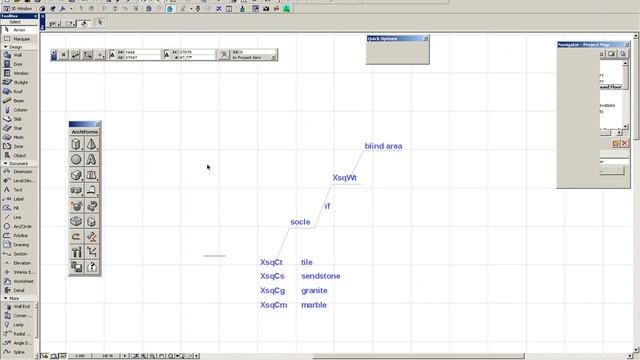Click the horizontal scrollbar at window bottom
This screenshot has width=640, height=360.
[x=418, y=356]
